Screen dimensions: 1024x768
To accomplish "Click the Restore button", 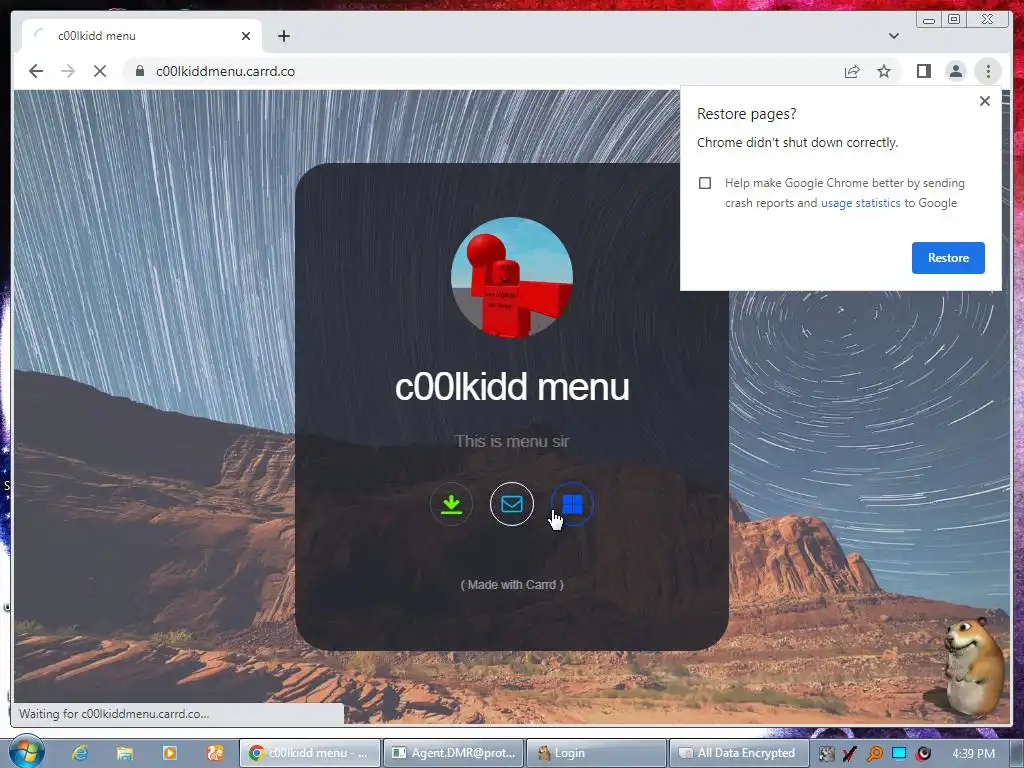I will 948,258.
